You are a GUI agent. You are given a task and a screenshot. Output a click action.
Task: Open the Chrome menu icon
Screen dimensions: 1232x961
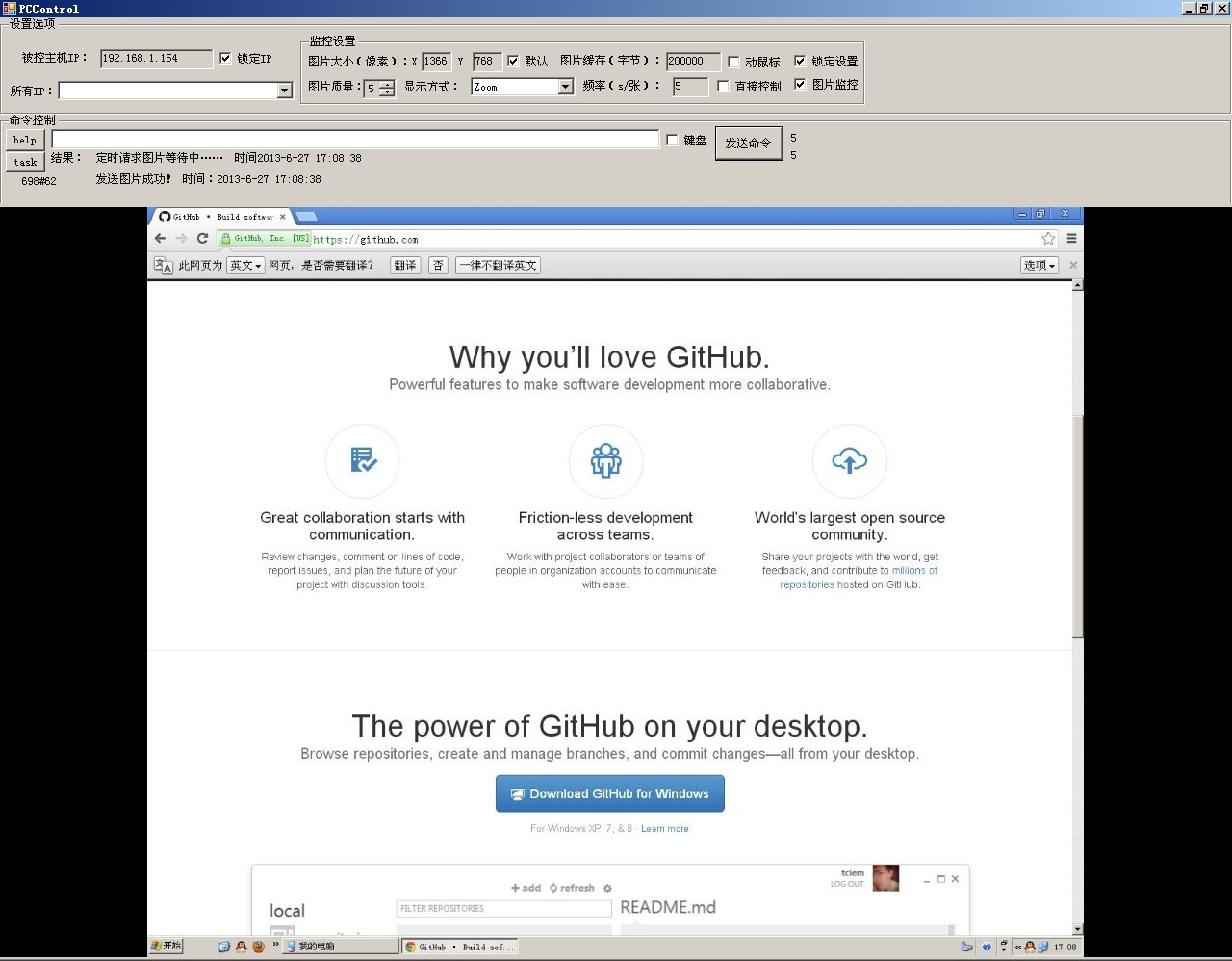coord(1071,239)
